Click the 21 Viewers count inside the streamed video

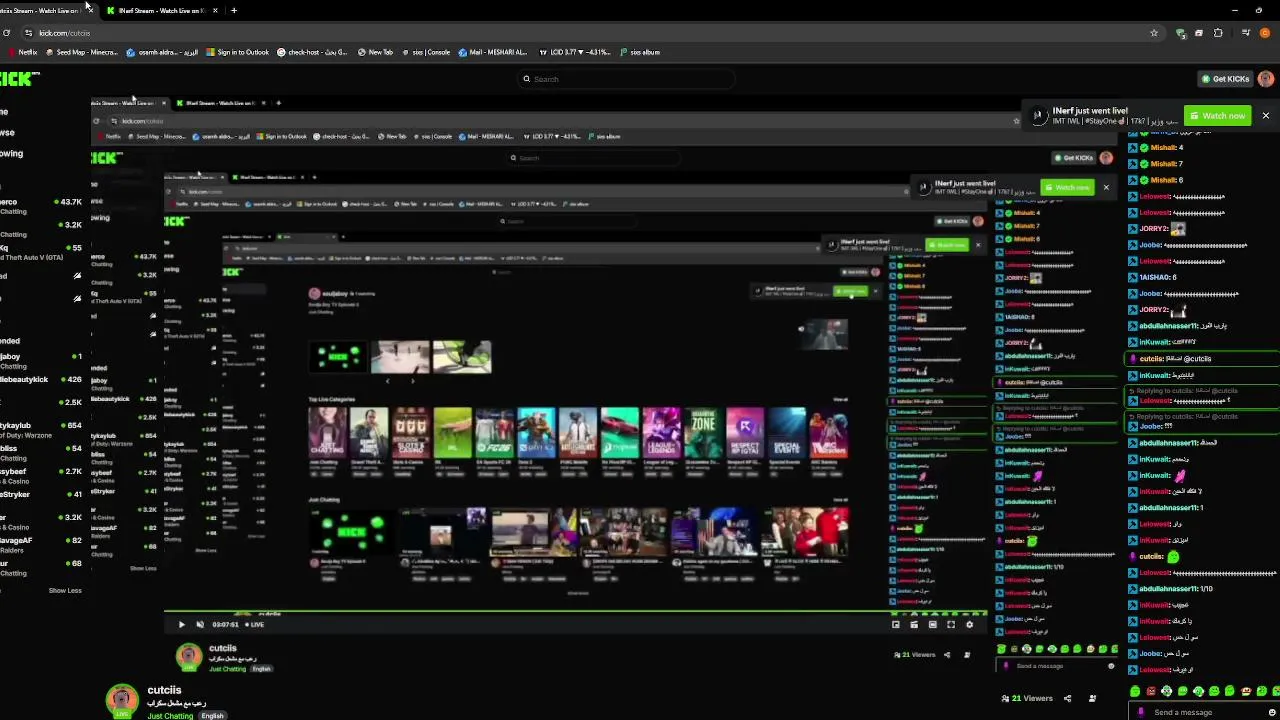tap(915, 655)
